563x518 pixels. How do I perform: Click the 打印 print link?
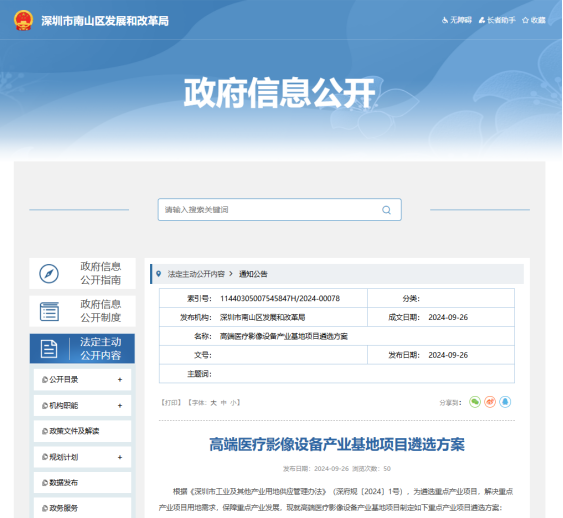click(171, 403)
